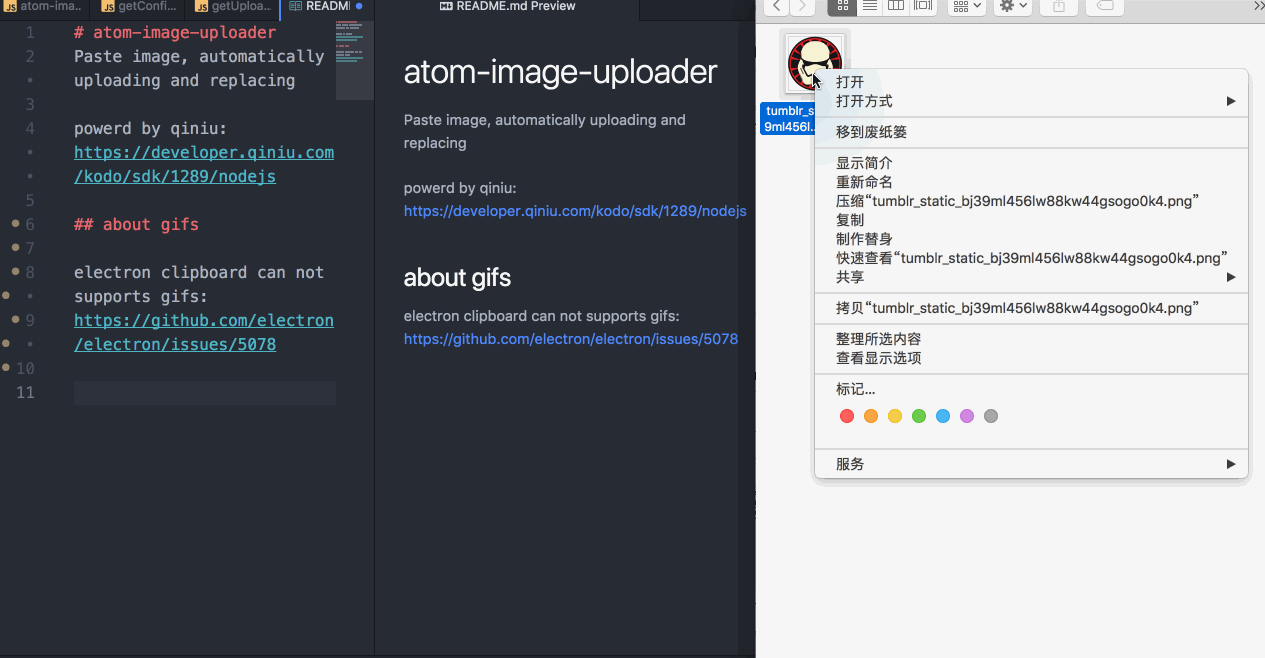Apply the gray tag color

tap(991, 416)
